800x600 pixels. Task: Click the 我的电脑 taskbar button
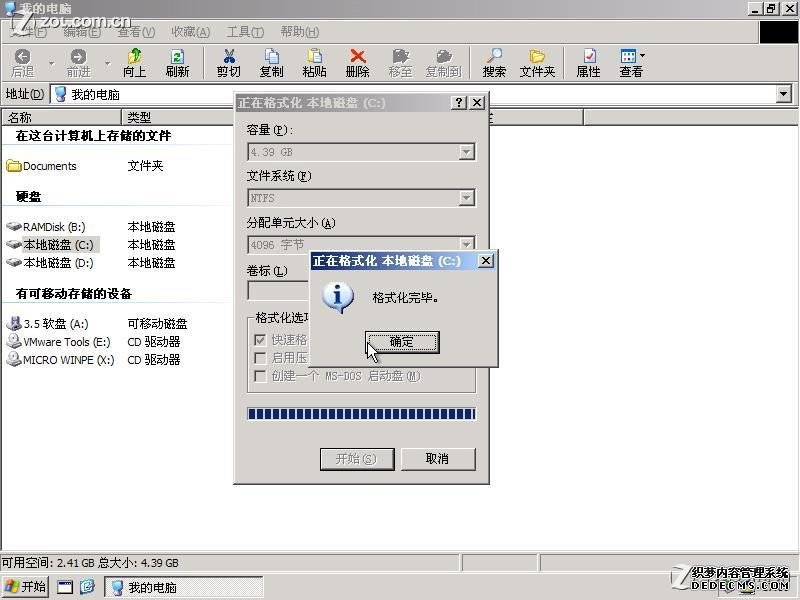[184, 587]
